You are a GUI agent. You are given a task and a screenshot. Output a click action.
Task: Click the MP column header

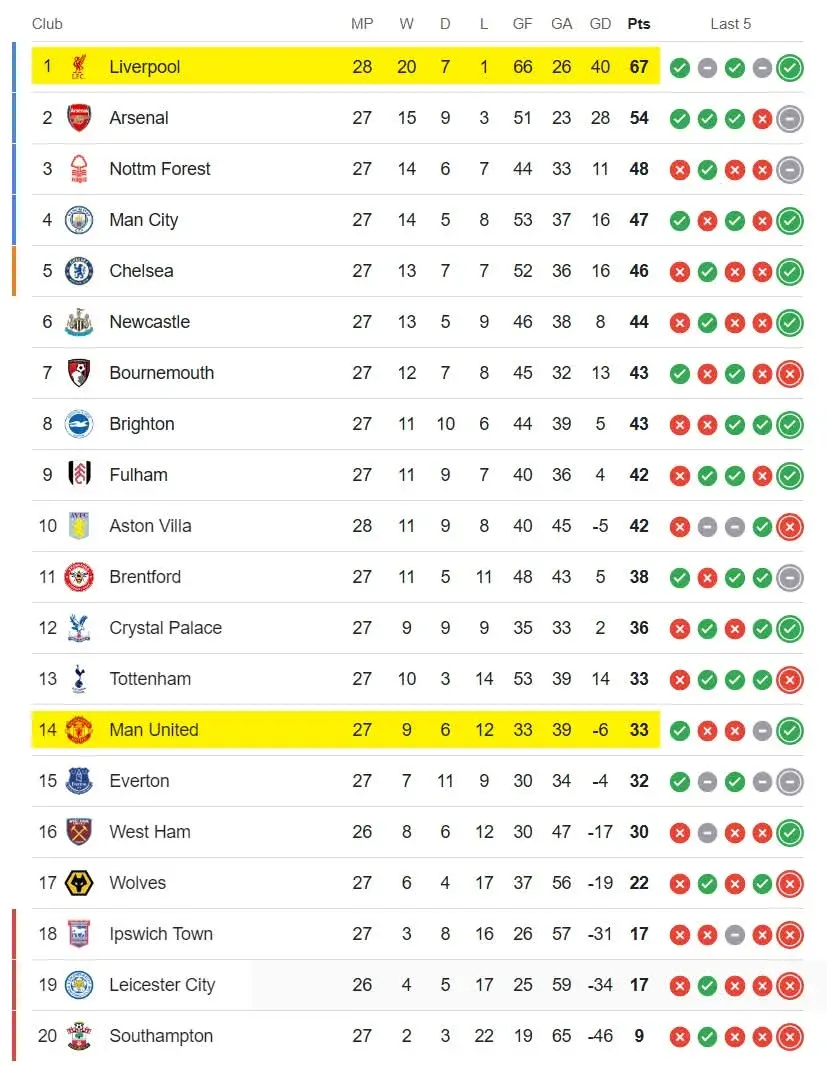click(x=362, y=24)
